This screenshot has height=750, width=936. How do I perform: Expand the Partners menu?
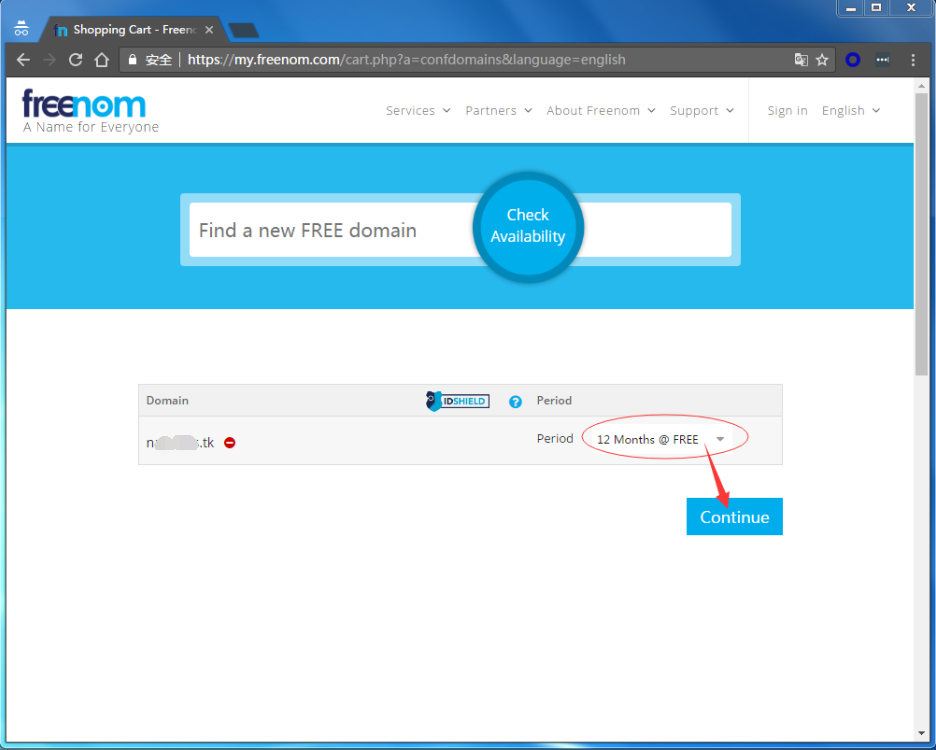(498, 110)
